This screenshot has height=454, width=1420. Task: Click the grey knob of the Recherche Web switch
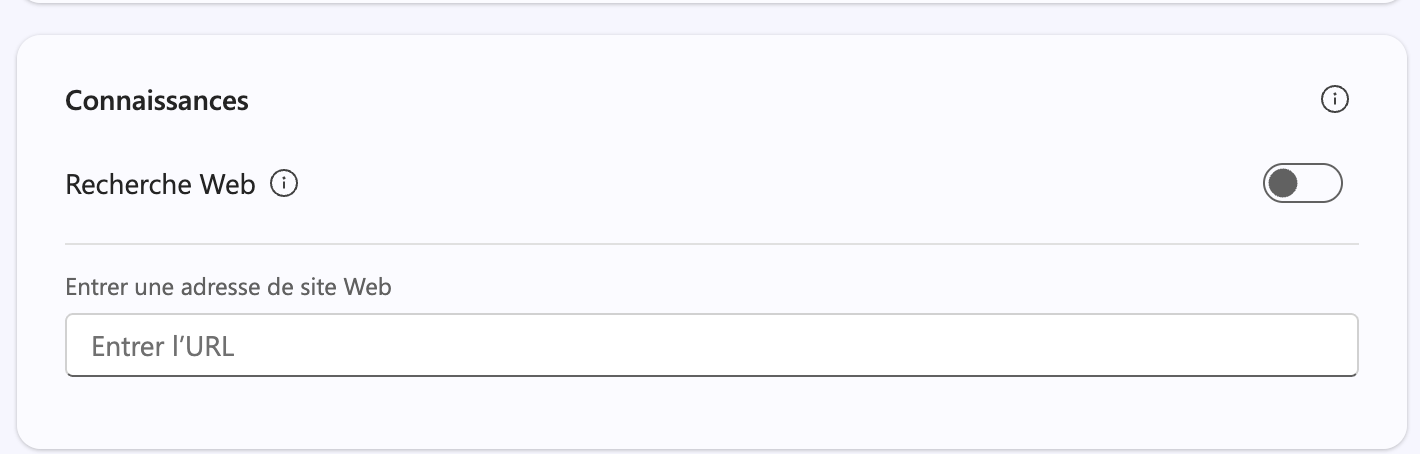[x=1283, y=184]
